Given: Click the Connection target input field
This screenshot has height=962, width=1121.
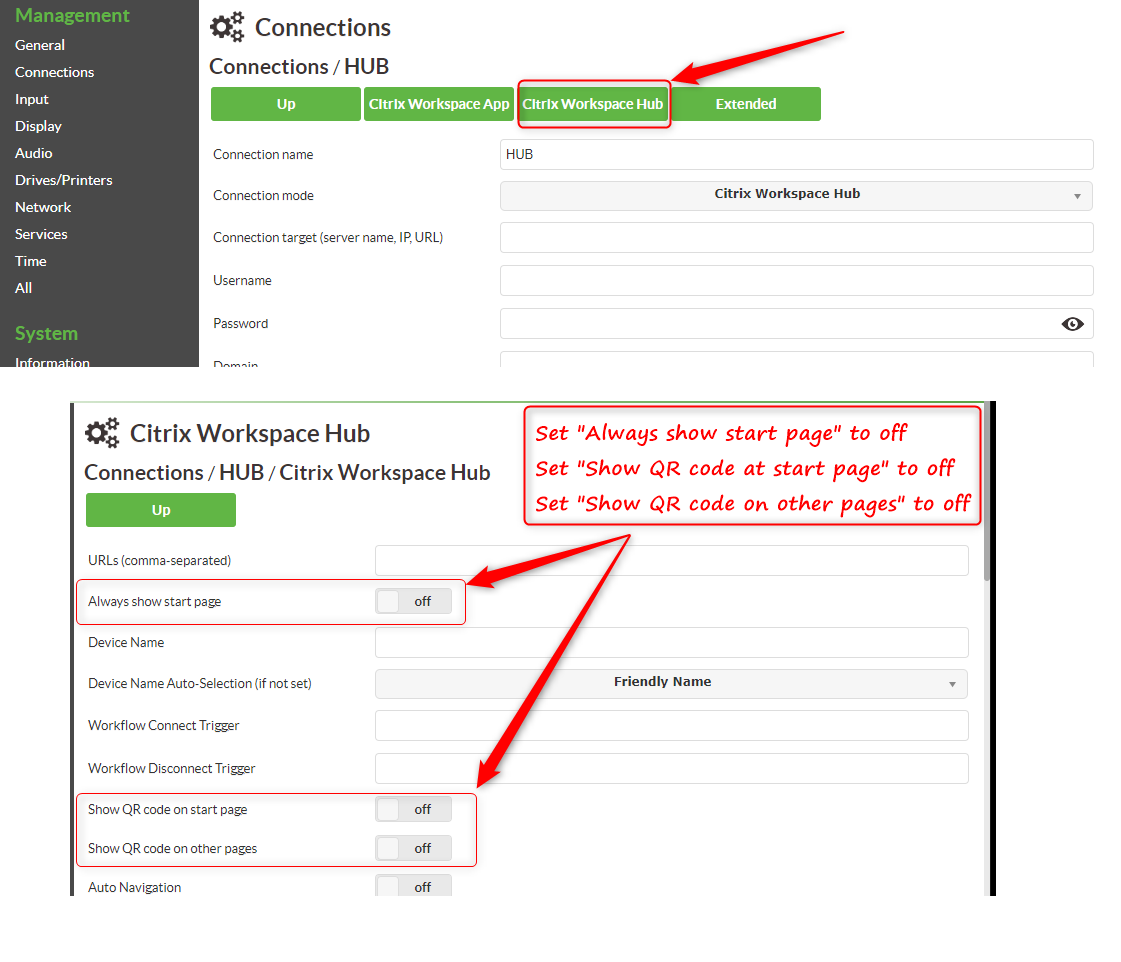Looking at the screenshot, I should pos(796,237).
